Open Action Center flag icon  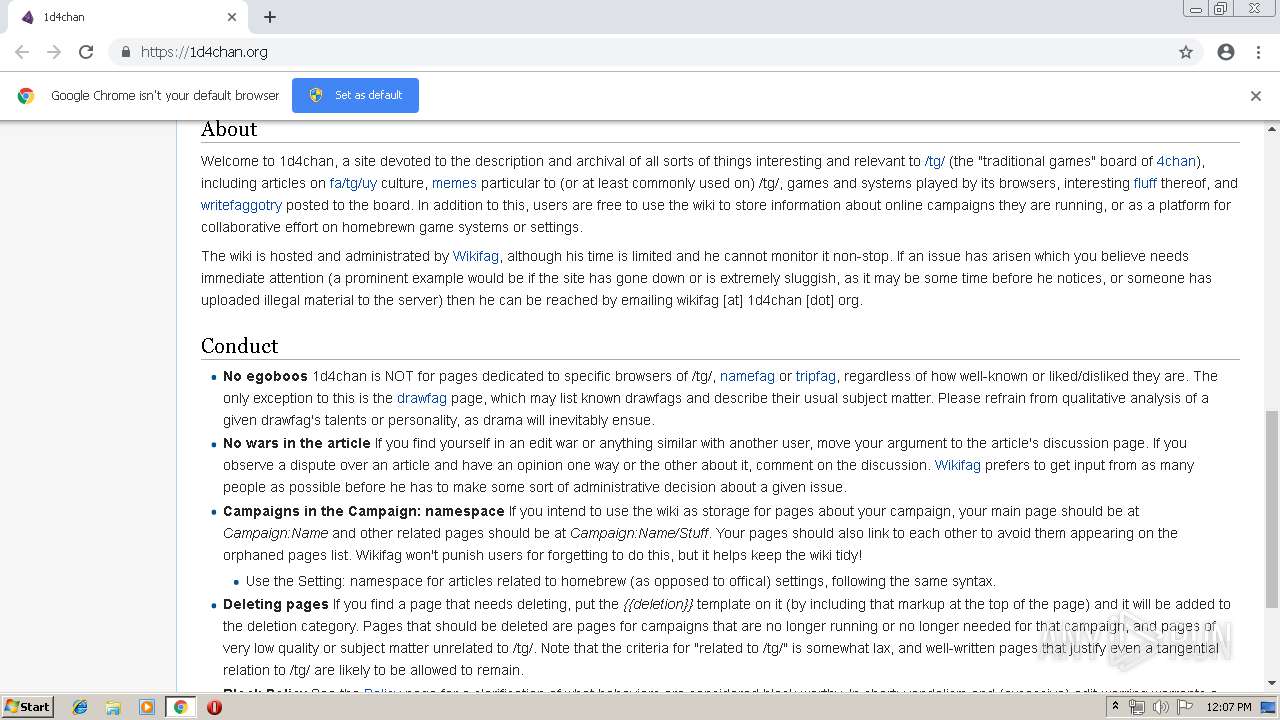tap(1184, 707)
